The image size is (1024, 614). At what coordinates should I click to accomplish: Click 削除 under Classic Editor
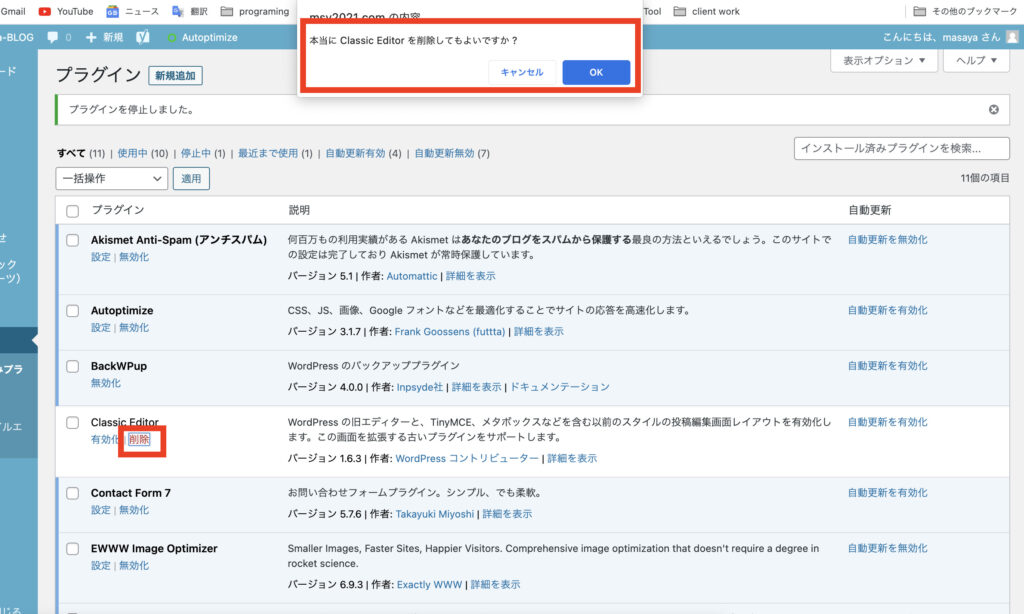(x=139, y=439)
